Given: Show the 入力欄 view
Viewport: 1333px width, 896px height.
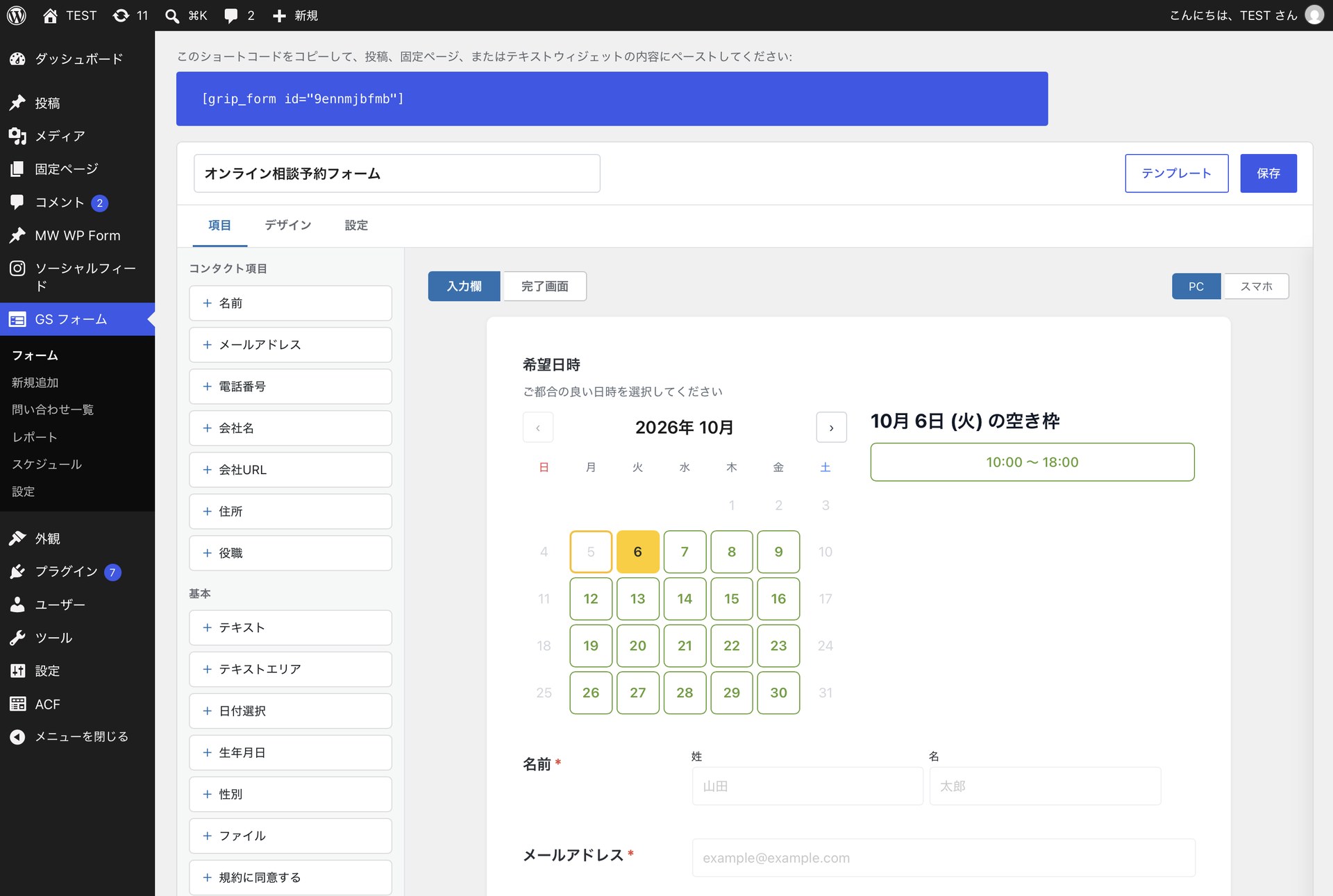Looking at the screenshot, I should (464, 286).
